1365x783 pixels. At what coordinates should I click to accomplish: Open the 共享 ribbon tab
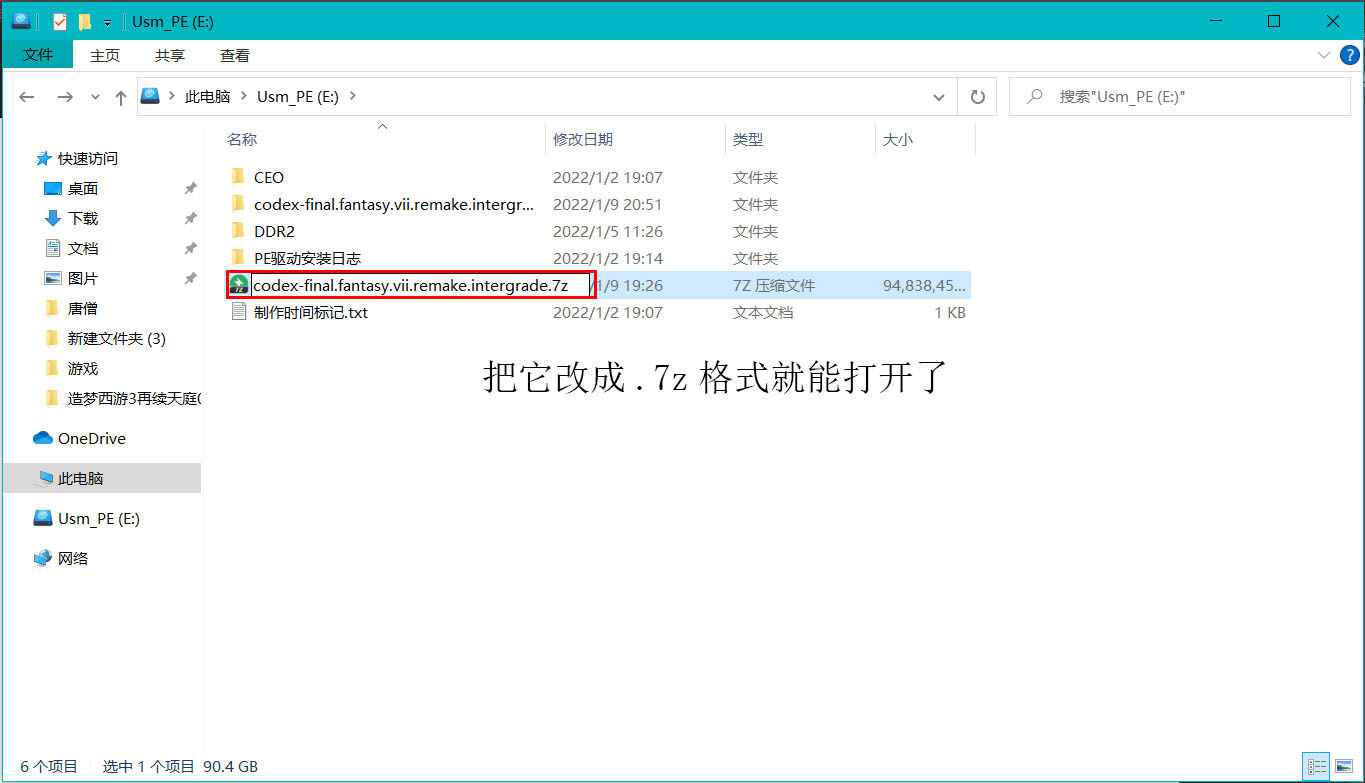click(x=170, y=55)
